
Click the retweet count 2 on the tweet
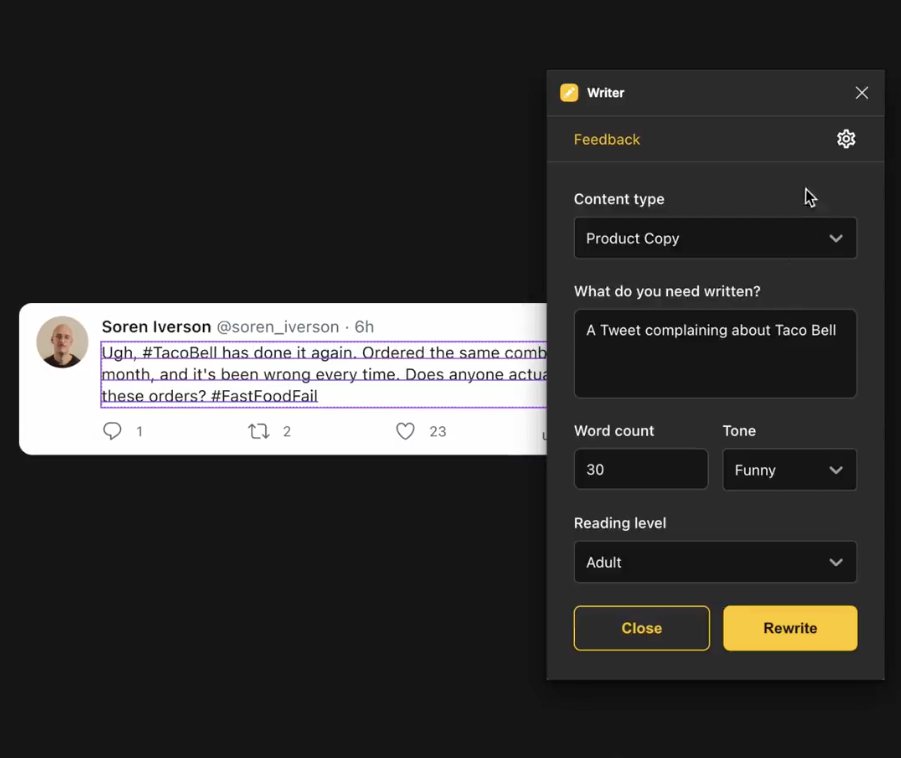pyautogui.click(x=287, y=432)
